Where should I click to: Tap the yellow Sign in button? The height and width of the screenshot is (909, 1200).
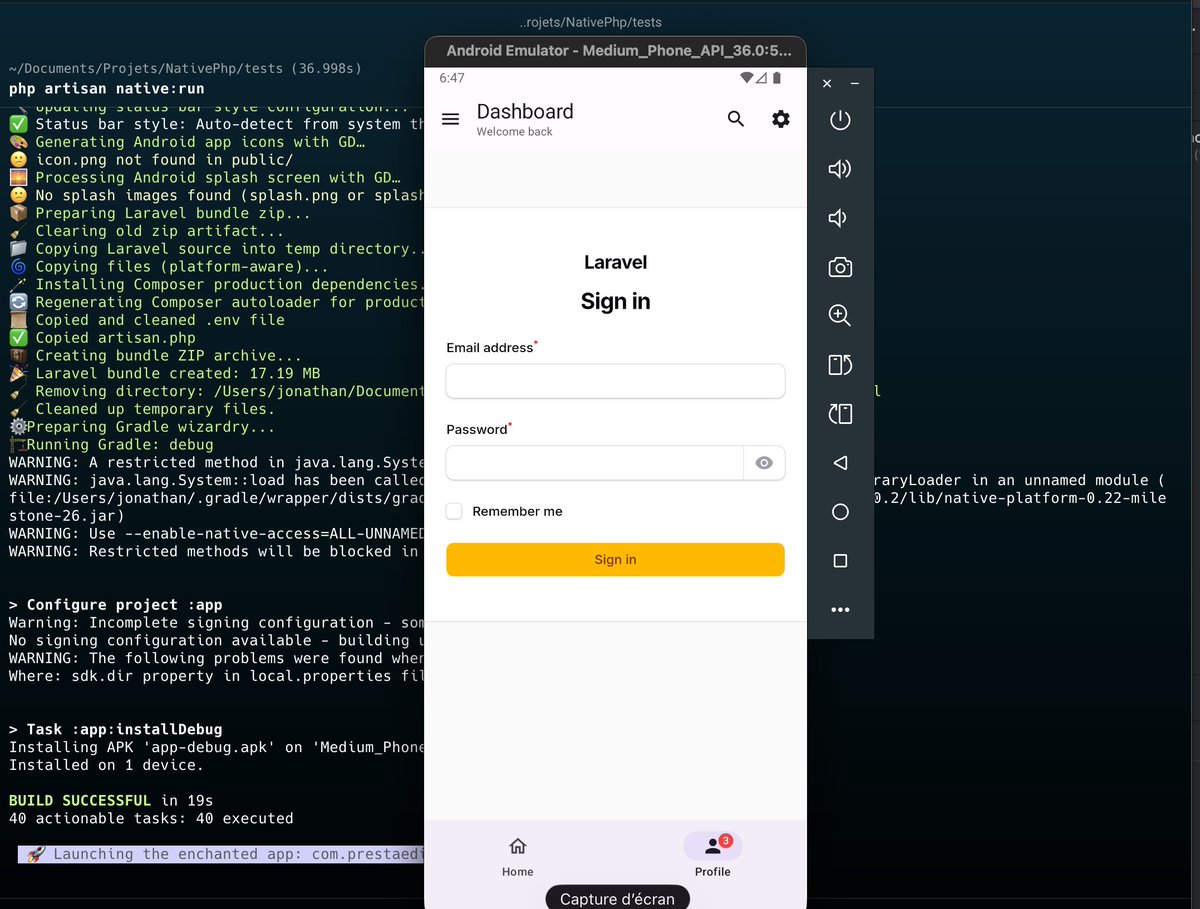[x=615, y=559]
